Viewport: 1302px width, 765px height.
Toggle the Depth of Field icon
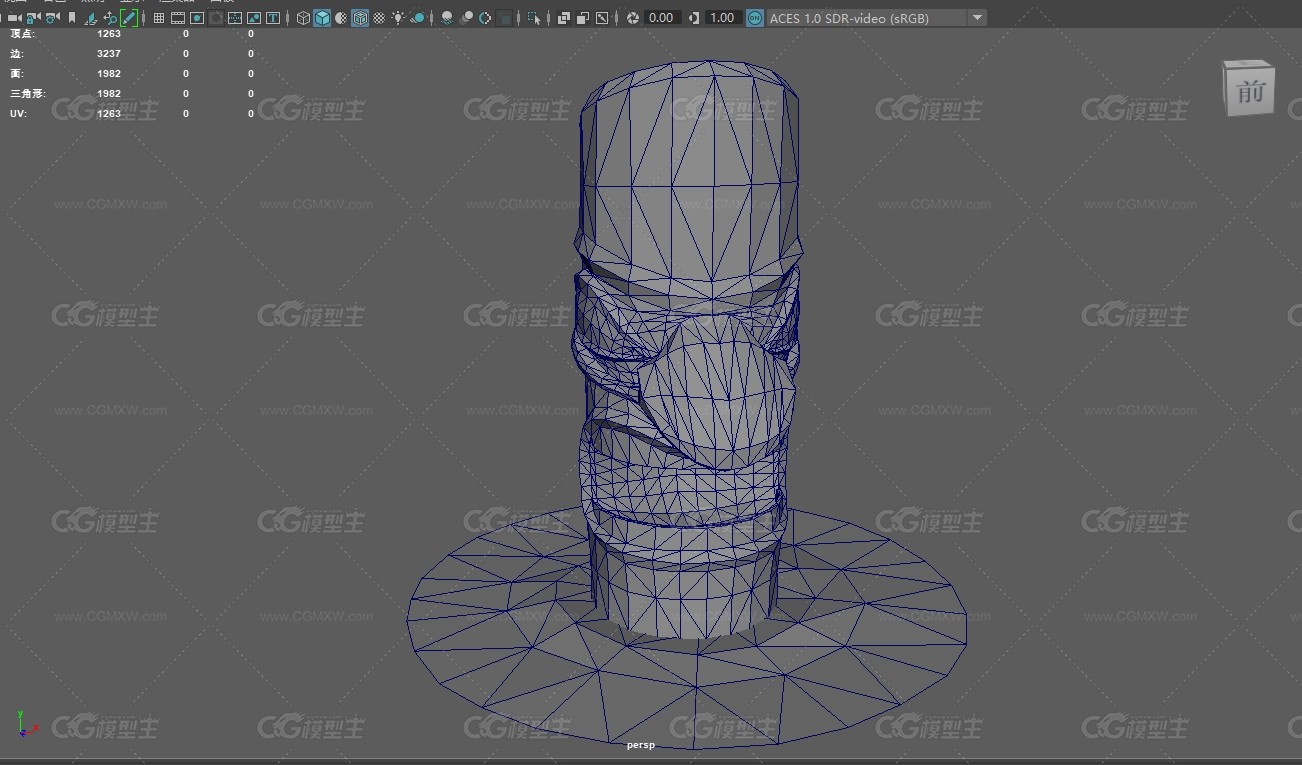[x=504, y=18]
